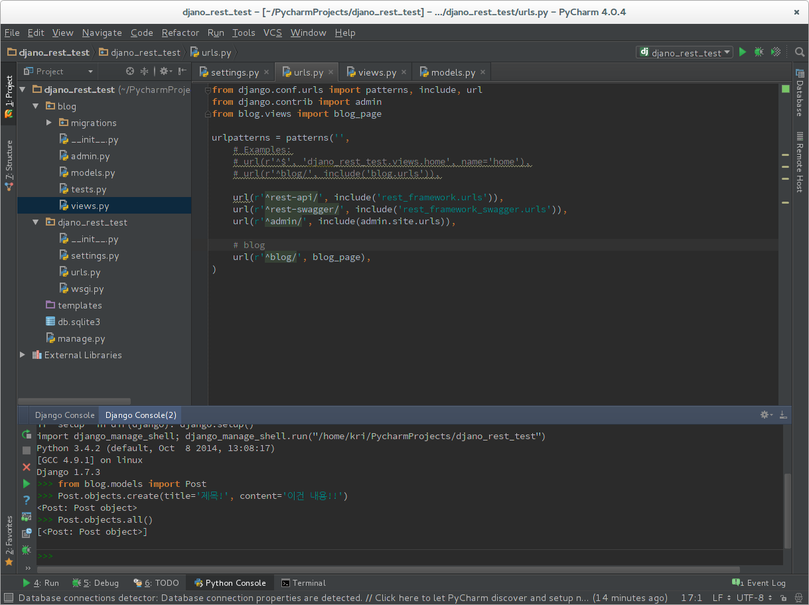Start debugging with the green bug icon in the top toolbar

coord(759,52)
